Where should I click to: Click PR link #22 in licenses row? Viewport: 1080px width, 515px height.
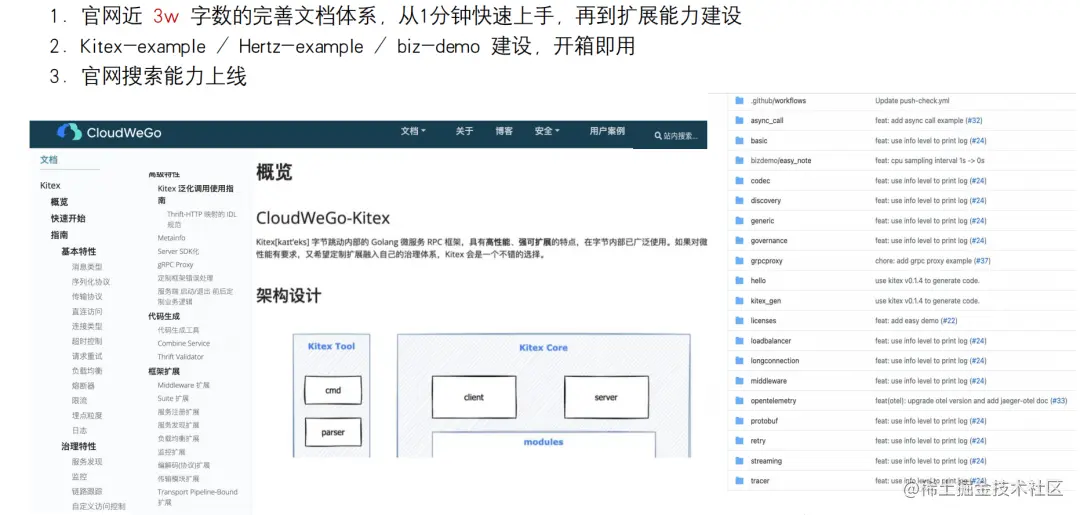coord(948,321)
